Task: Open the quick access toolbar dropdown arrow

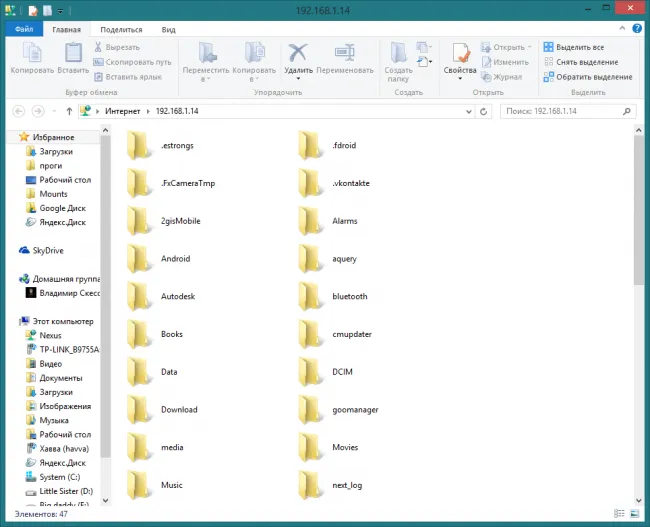Action: tap(60, 11)
